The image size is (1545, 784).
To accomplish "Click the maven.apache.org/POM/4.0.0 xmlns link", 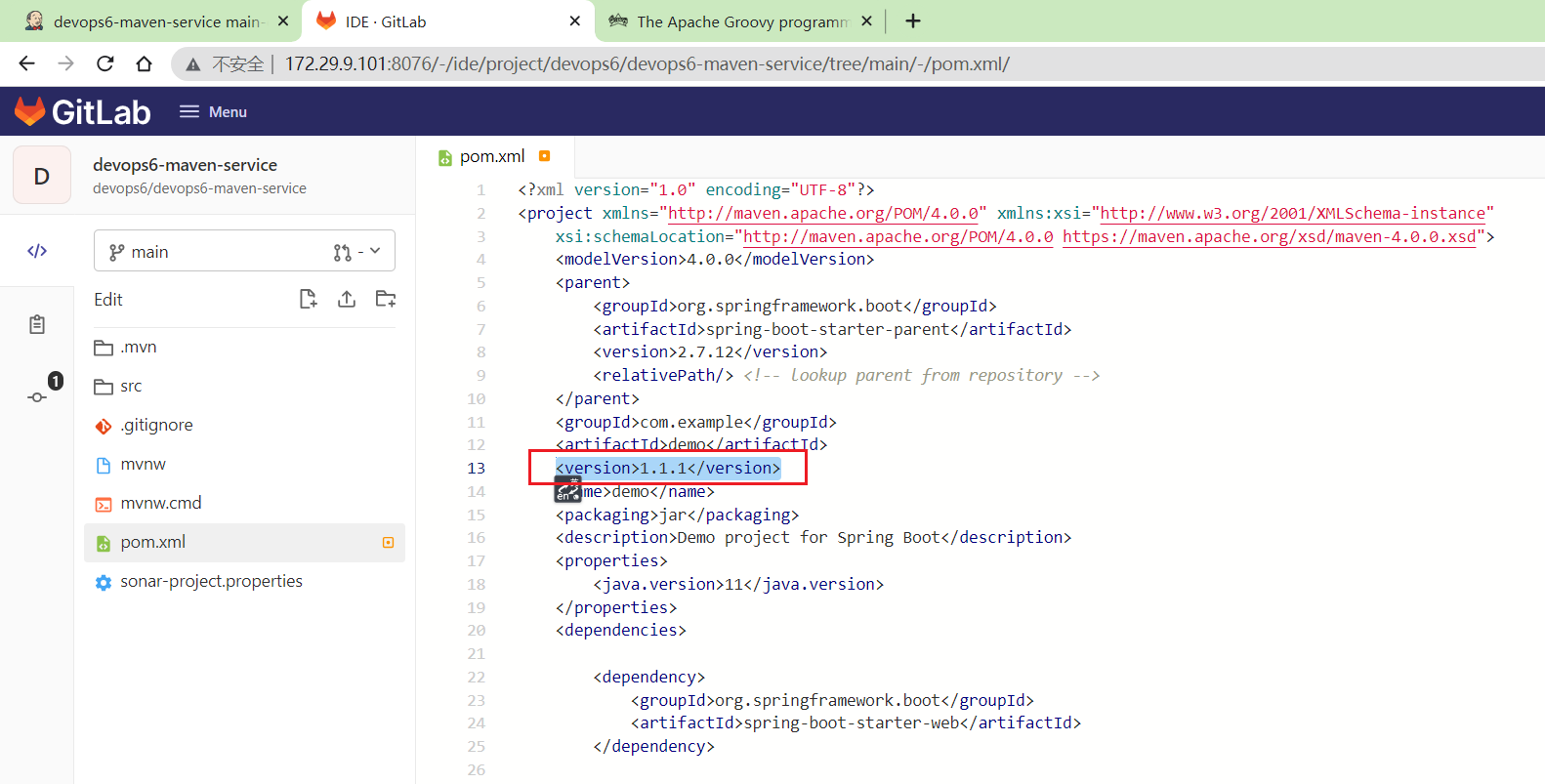I will 822,213.
